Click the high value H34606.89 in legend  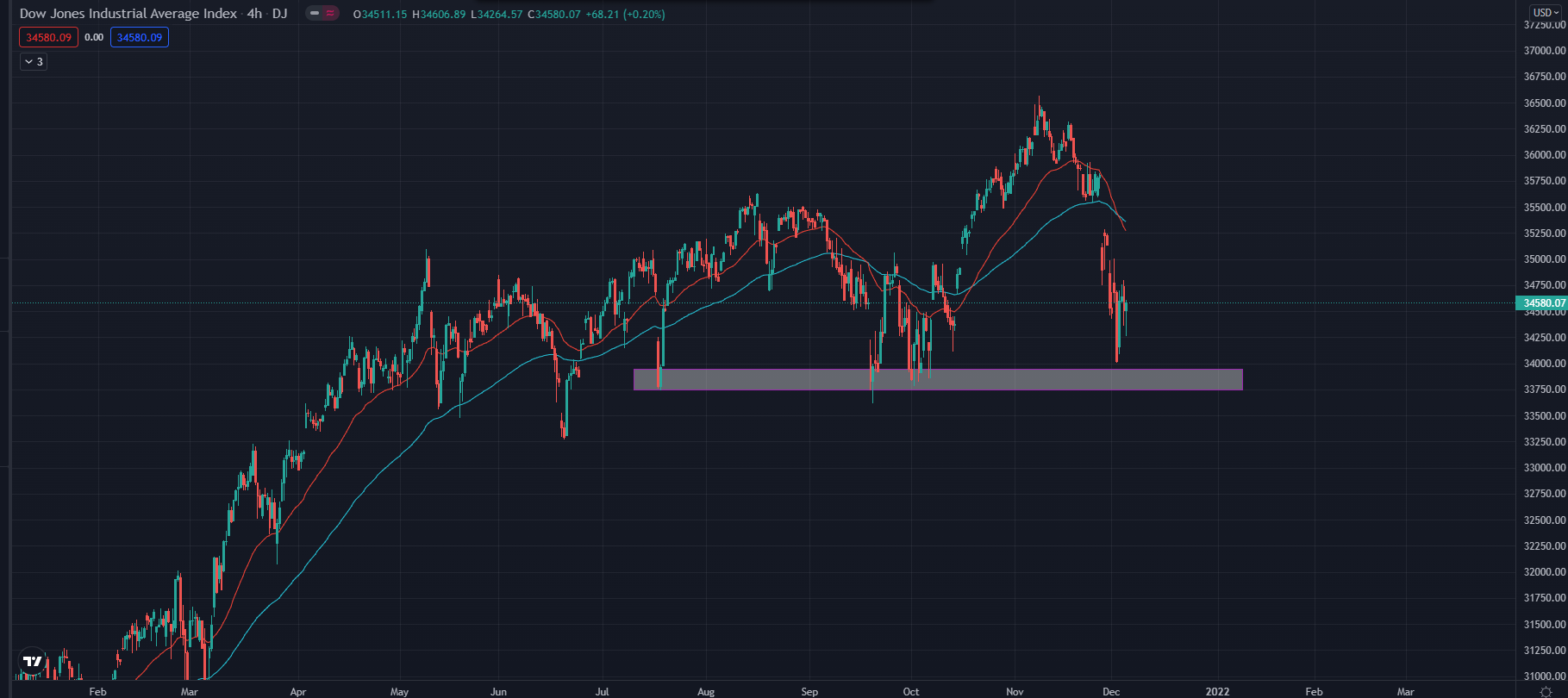click(439, 14)
